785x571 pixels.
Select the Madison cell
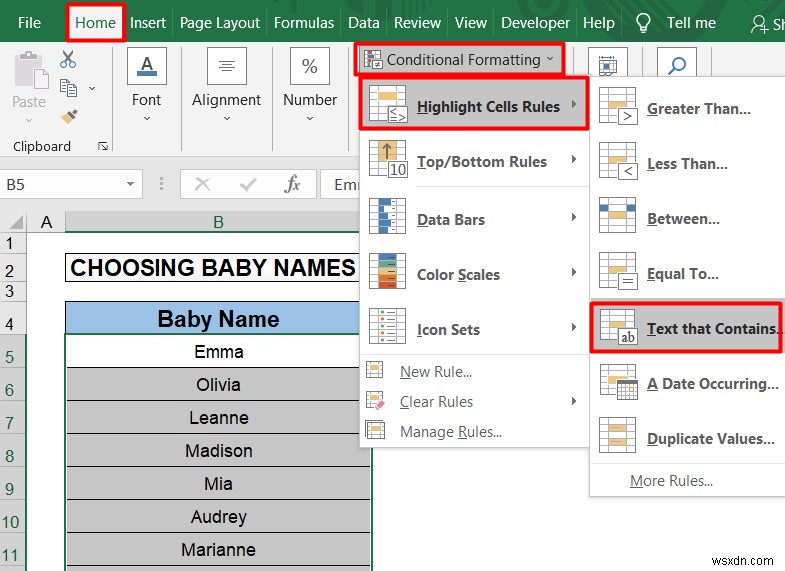coord(219,450)
